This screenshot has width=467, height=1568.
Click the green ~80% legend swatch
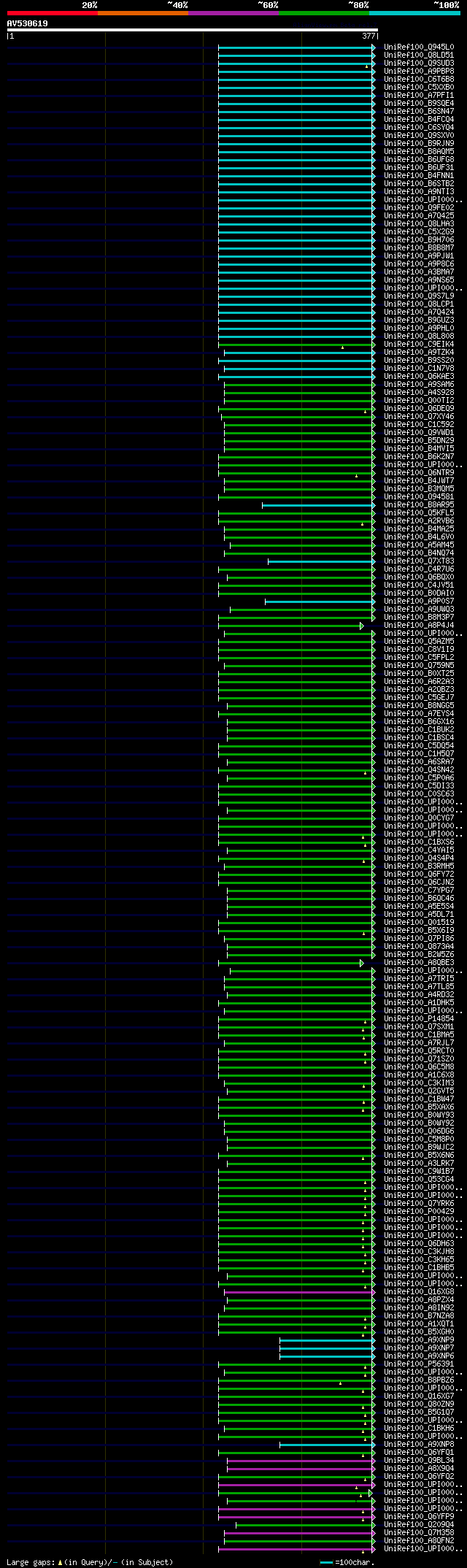coord(324,13)
